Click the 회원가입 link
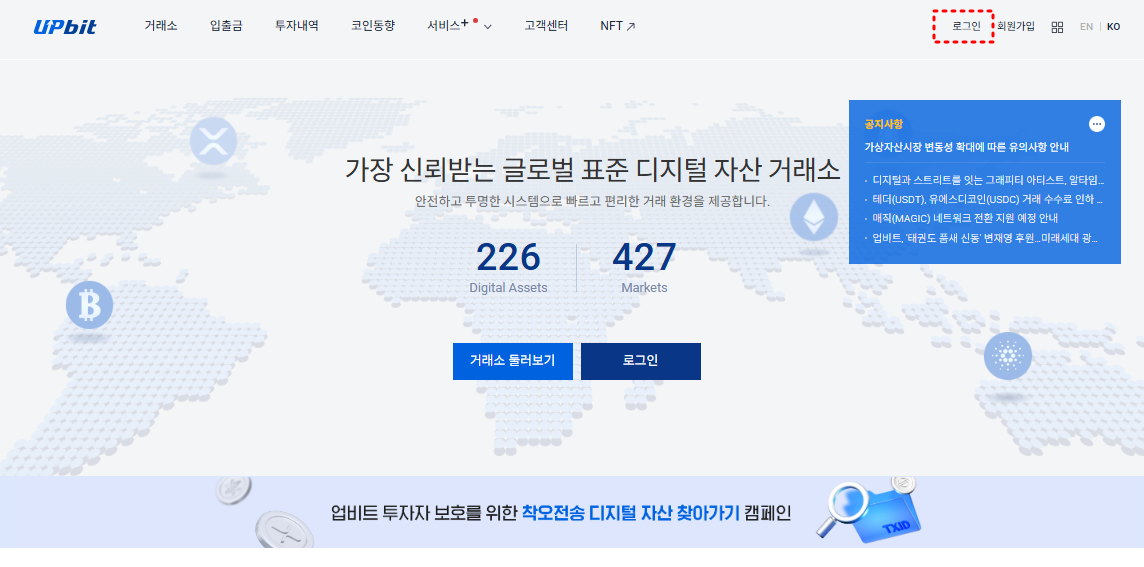 [x=1016, y=26]
